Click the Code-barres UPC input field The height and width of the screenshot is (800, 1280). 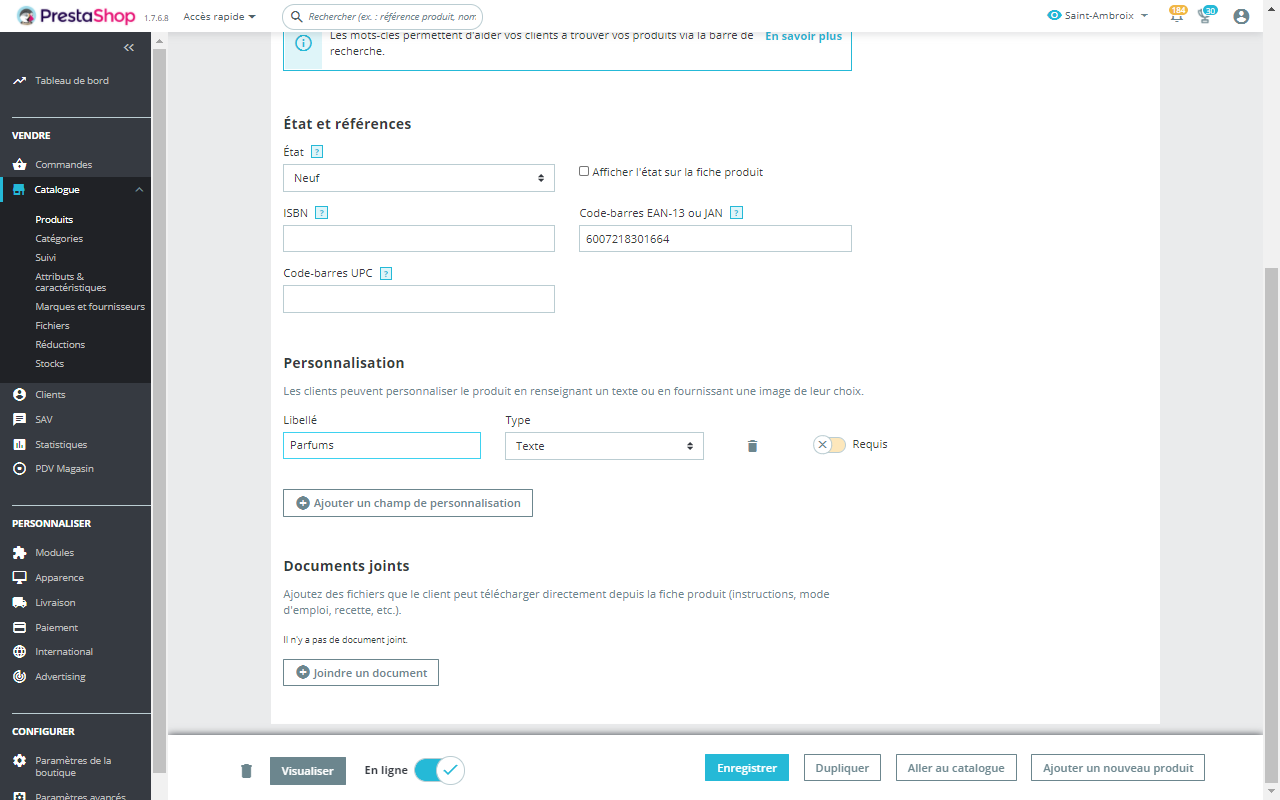coord(419,299)
